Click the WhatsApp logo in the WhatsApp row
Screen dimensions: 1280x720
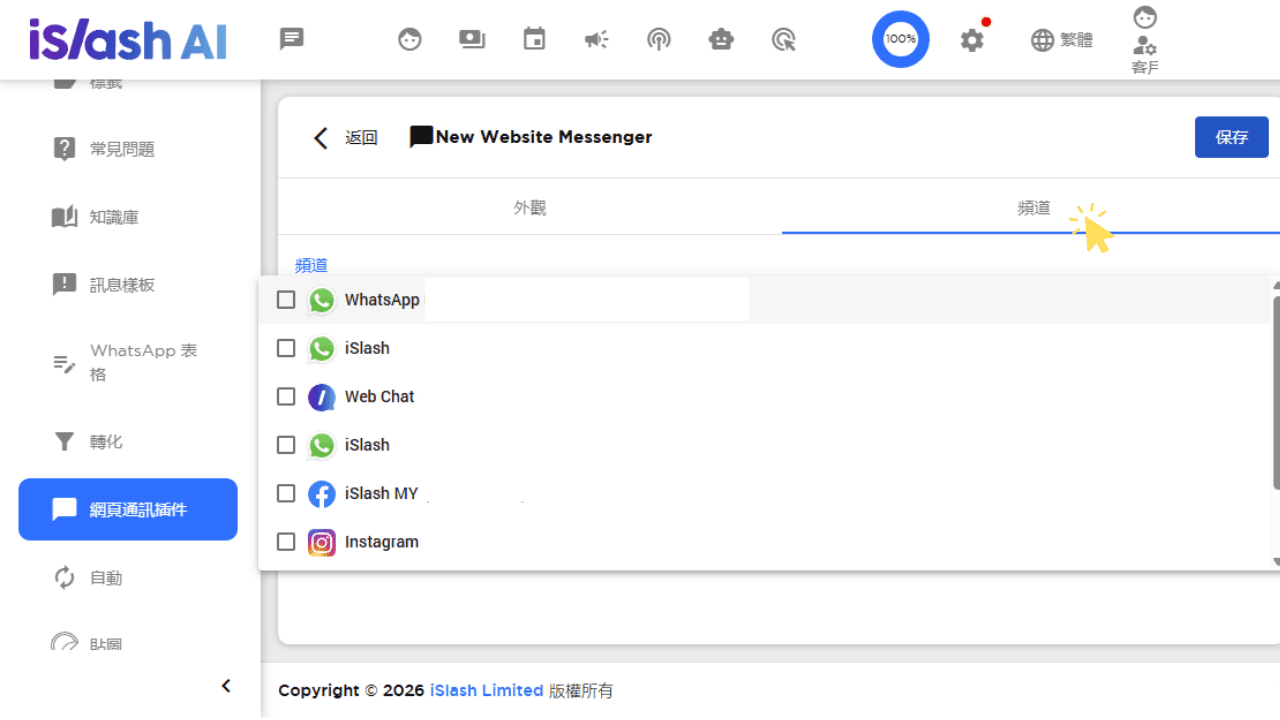coord(321,300)
